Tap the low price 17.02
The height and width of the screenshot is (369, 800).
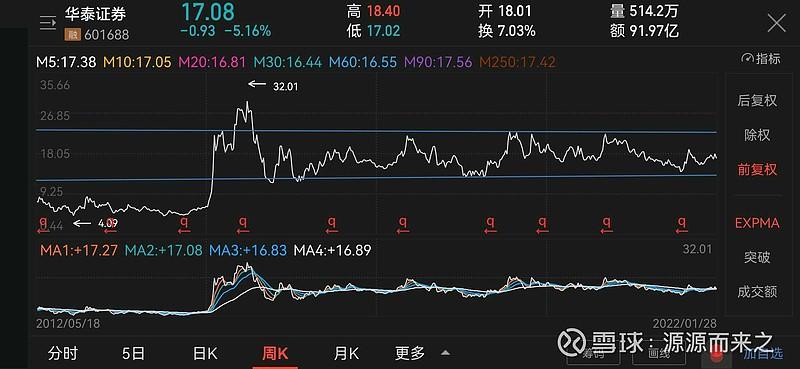[384, 31]
